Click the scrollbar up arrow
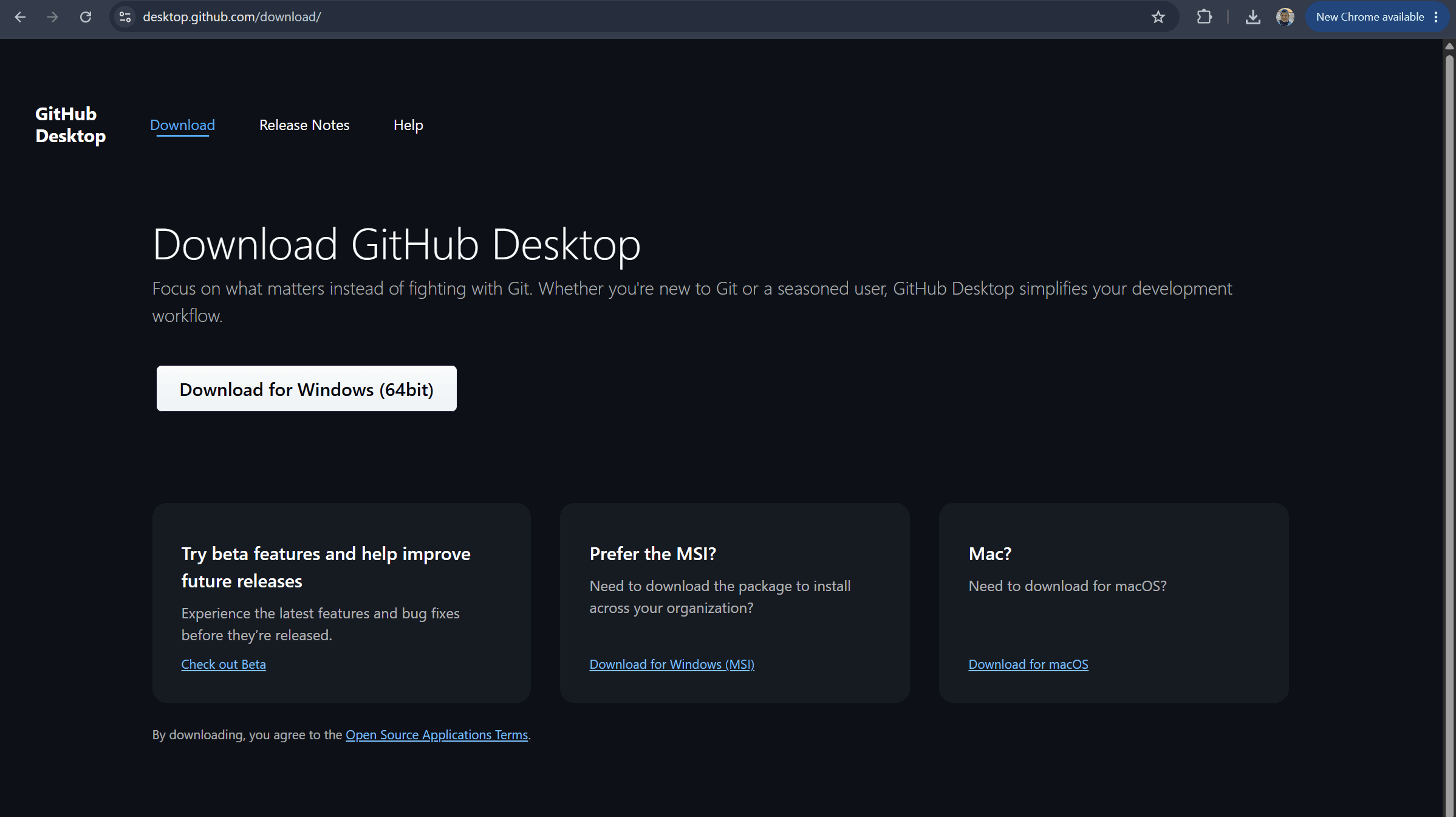The image size is (1456, 817). (1449, 46)
